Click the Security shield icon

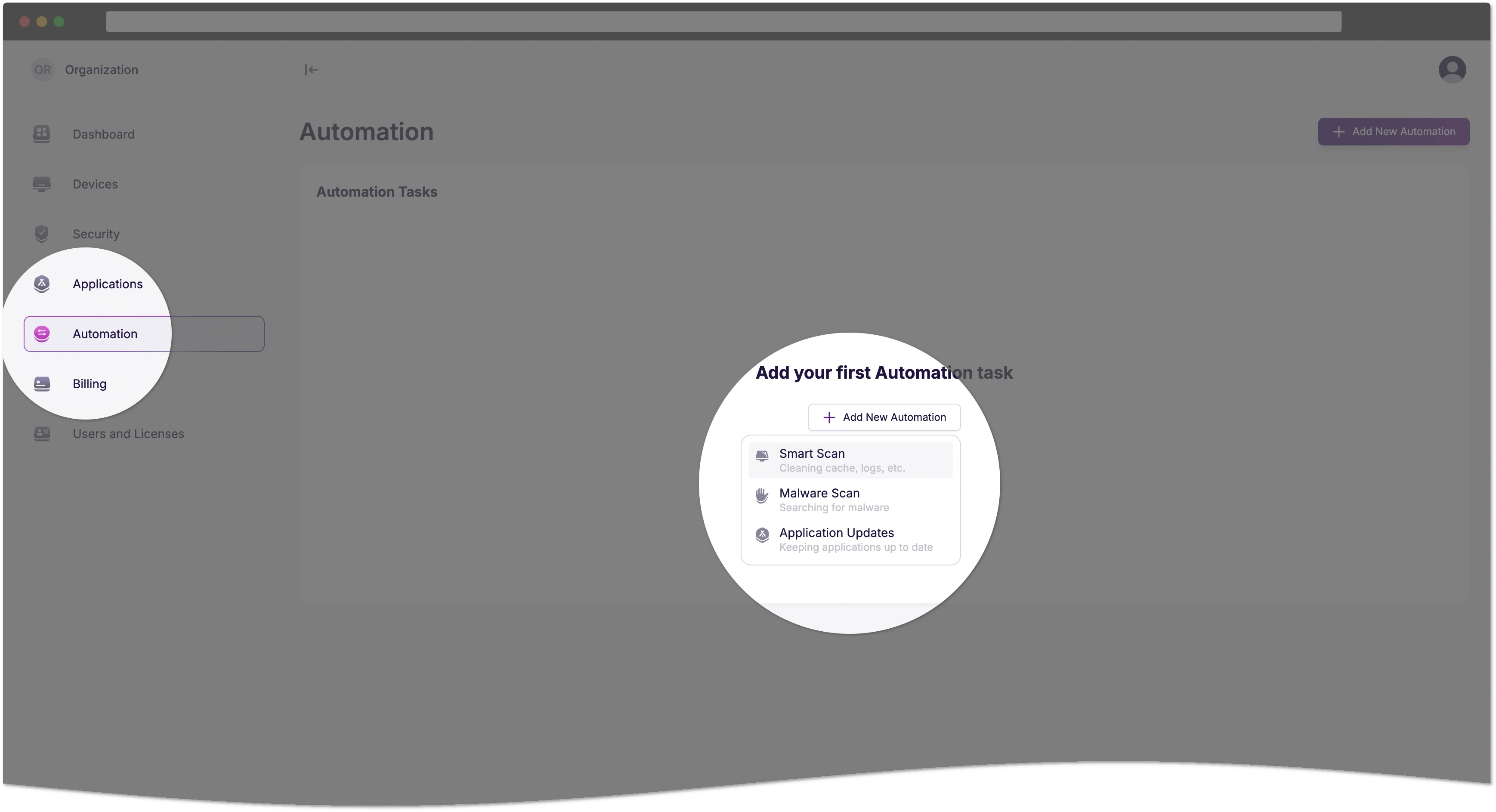click(42, 234)
